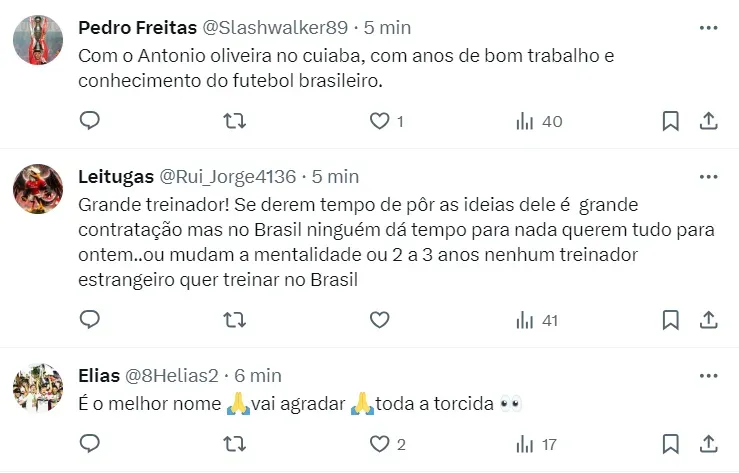739x473 pixels.
Task: Bookmark the Leitugas tweet
Action: tap(671, 320)
